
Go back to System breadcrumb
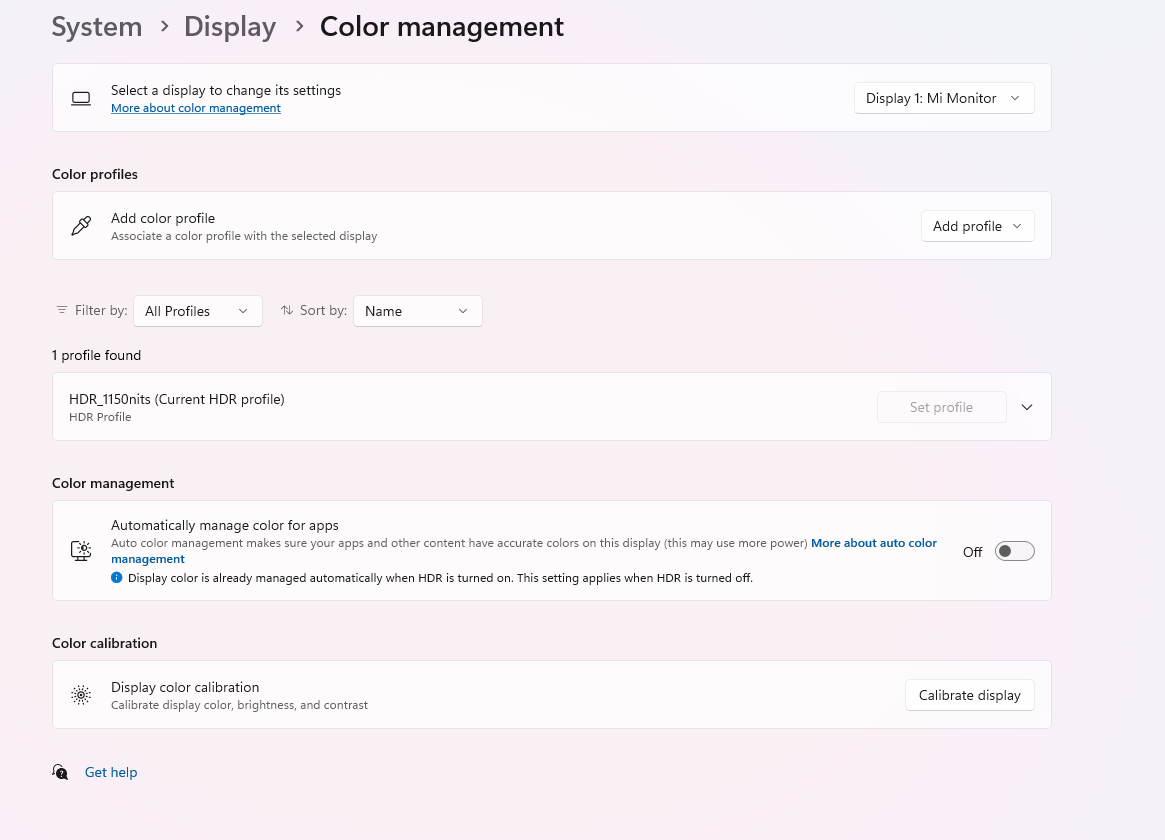[97, 27]
